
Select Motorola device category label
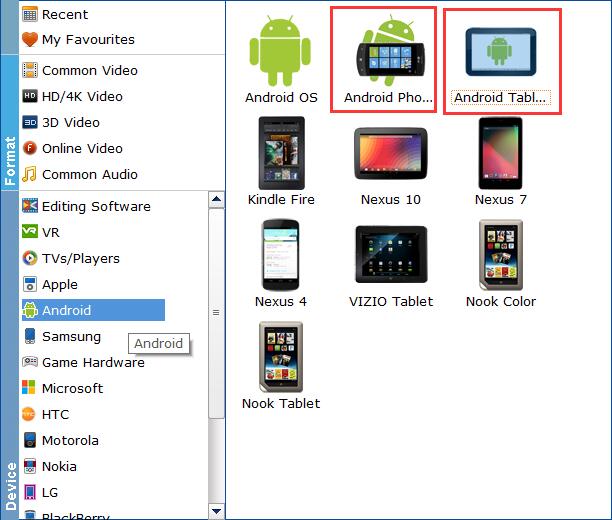[70, 440]
